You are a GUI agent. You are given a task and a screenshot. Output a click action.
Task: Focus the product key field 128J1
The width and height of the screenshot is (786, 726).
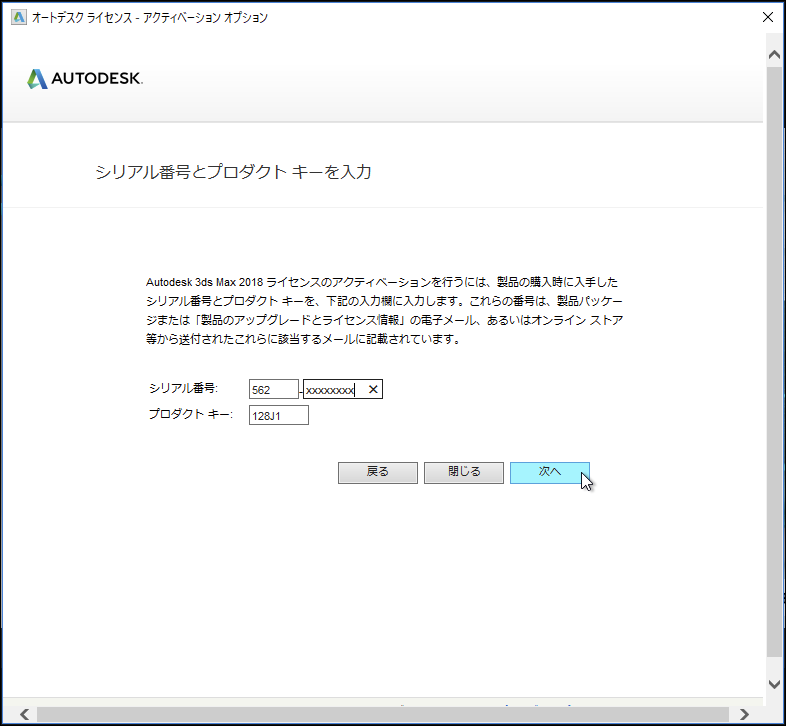(x=279, y=415)
